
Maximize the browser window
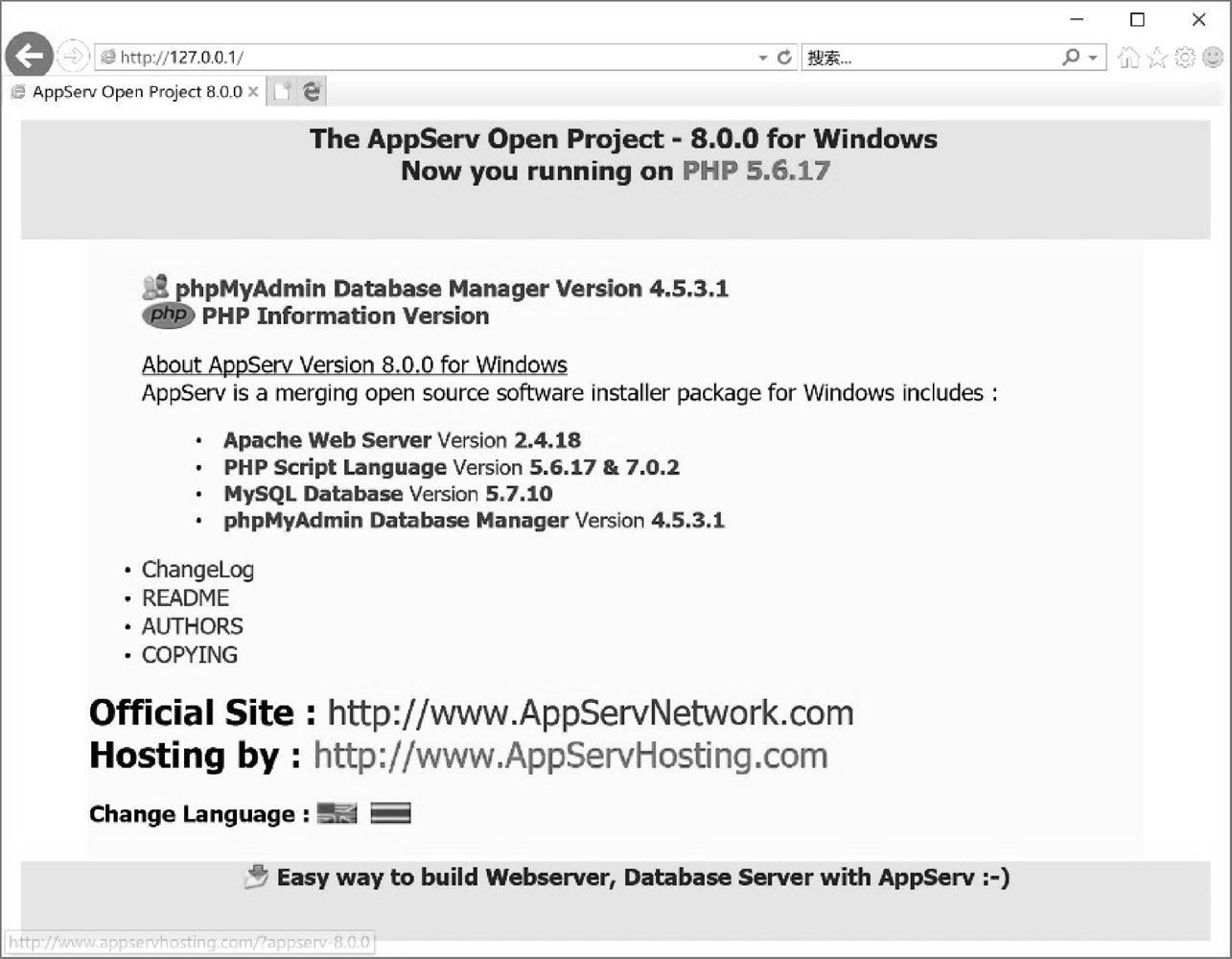[1137, 19]
